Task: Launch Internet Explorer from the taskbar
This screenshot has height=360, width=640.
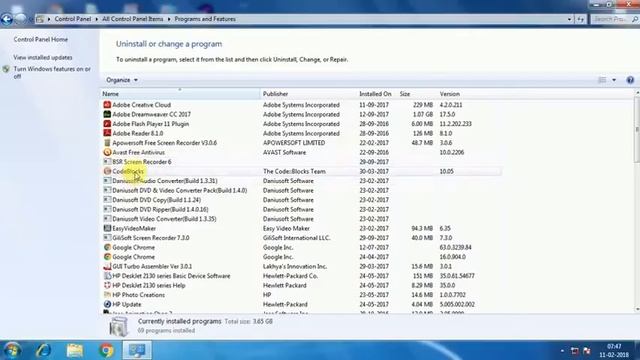Action: [x=43, y=350]
